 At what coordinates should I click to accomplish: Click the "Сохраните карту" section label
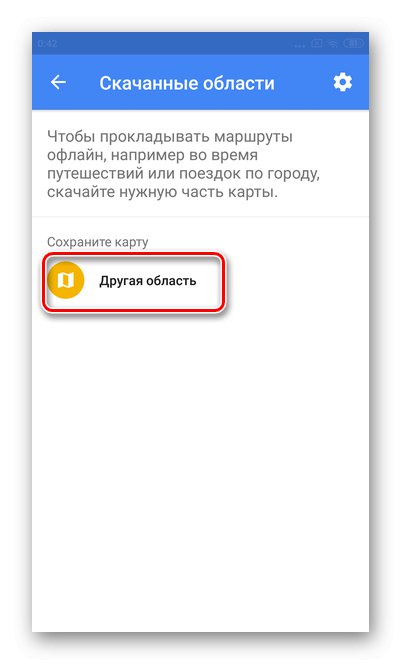[97, 242]
